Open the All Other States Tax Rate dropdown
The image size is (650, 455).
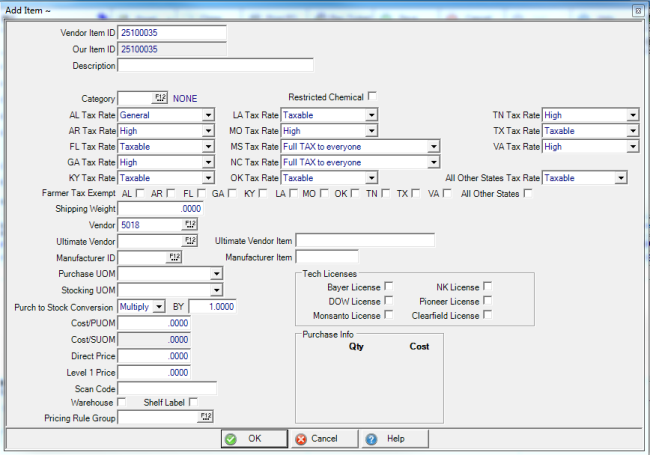621,178
